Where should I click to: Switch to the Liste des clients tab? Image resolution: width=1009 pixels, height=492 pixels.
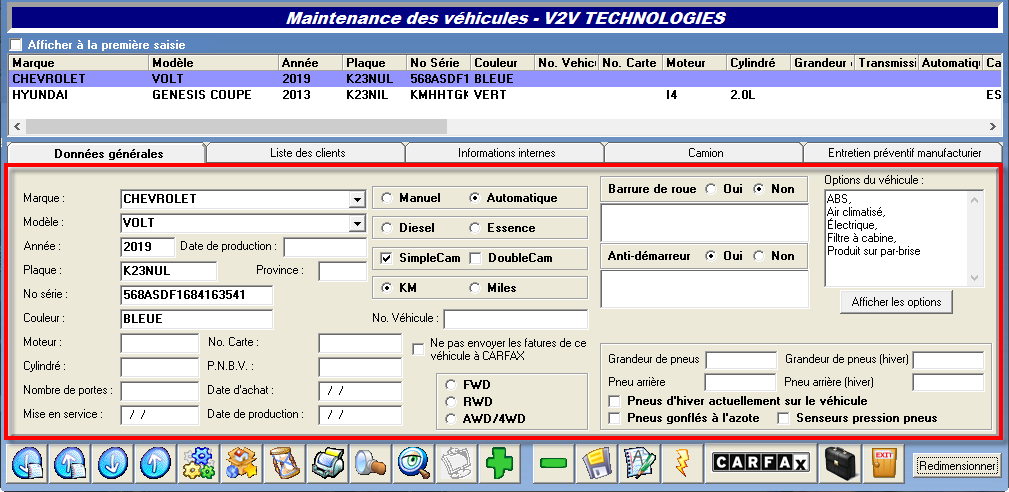[x=308, y=153]
